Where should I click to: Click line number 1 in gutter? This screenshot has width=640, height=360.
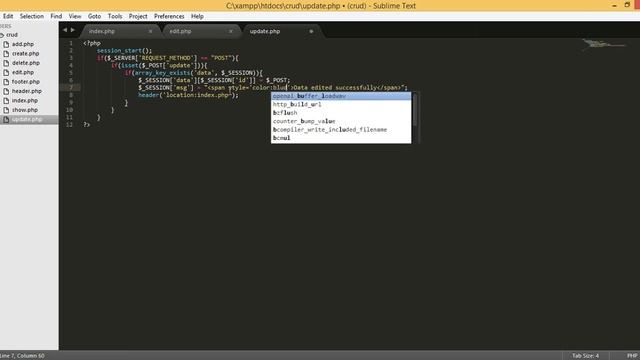point(71,43)
